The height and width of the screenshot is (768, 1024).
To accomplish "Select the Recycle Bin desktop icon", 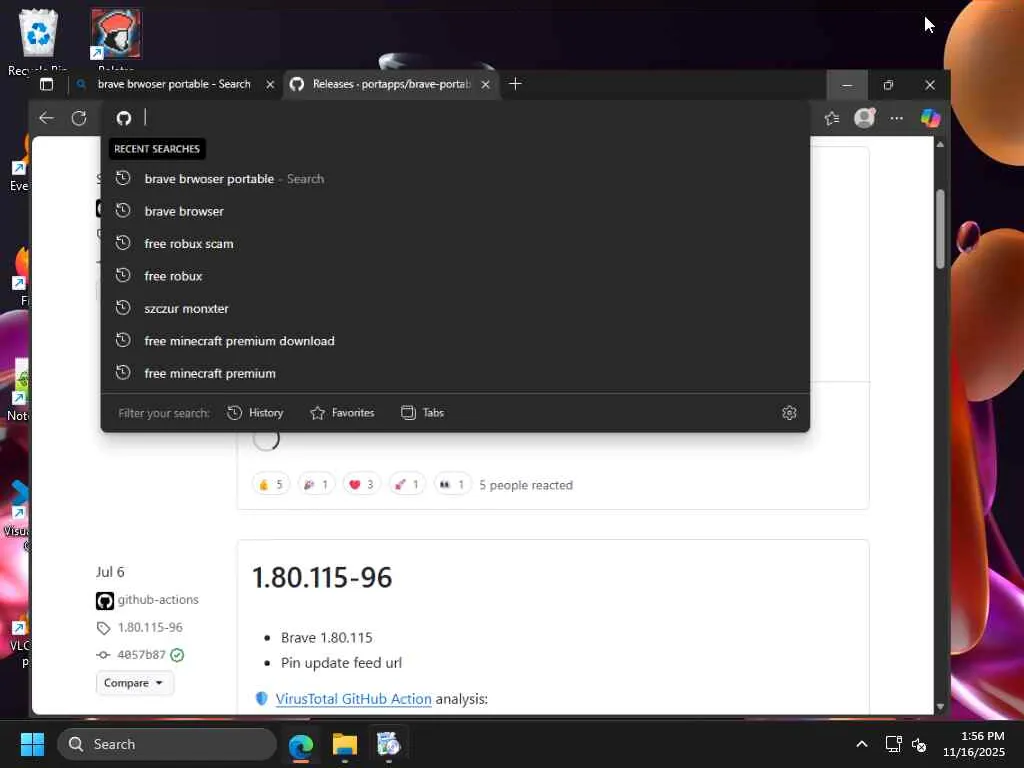I will 38,40.
